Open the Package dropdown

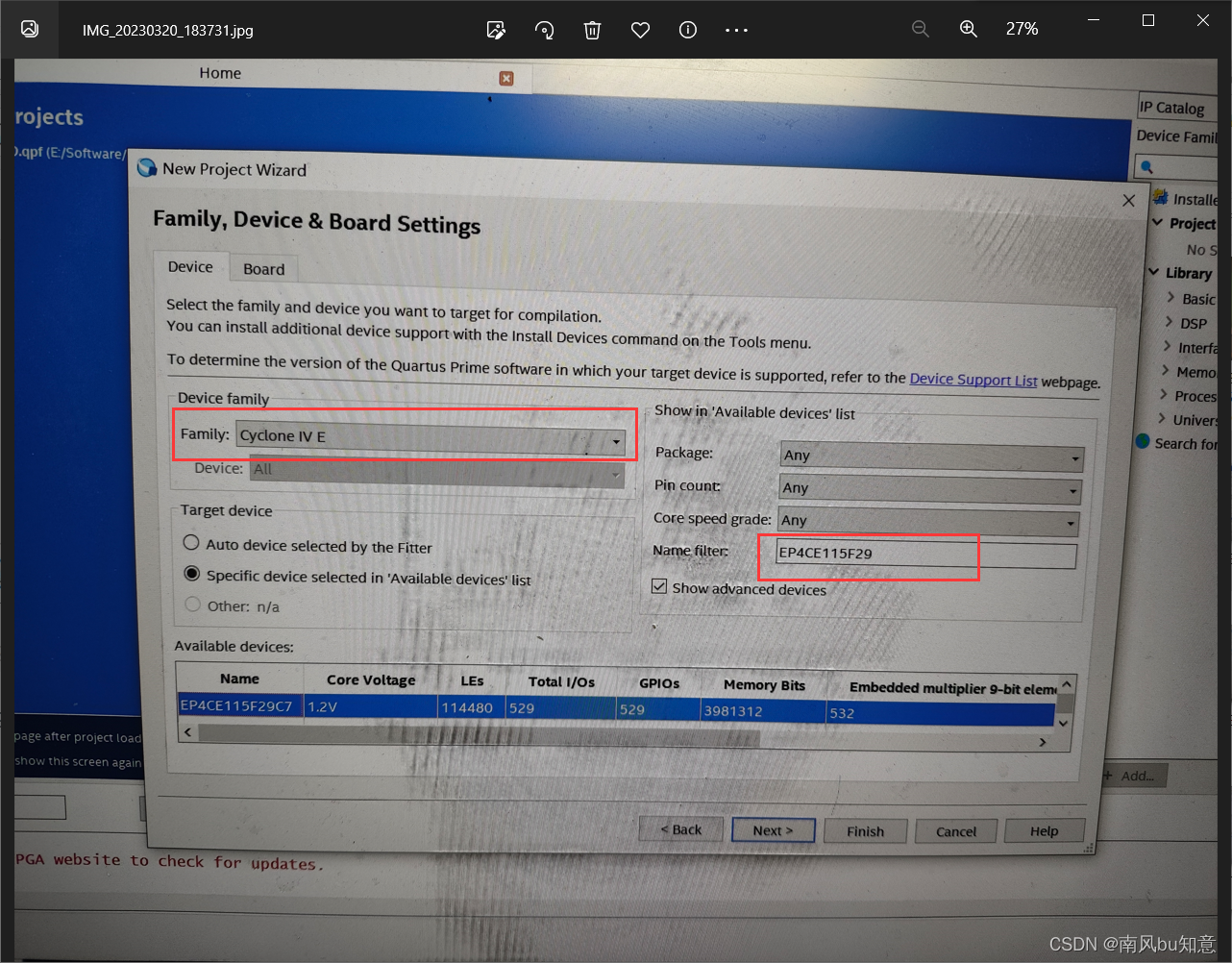click(x=932, y=456)
